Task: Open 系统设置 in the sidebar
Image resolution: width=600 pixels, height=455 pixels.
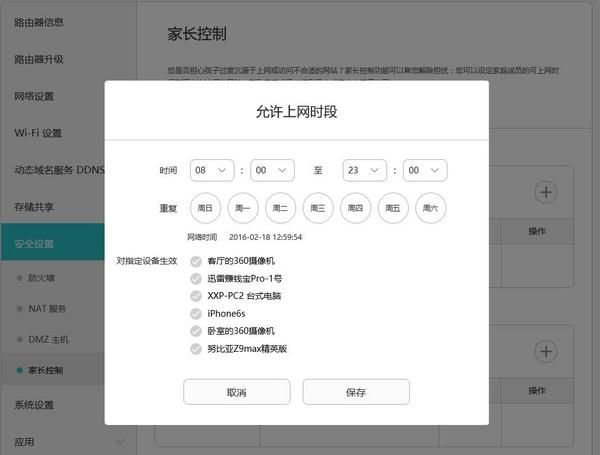Action: click(x=34, y=404)
